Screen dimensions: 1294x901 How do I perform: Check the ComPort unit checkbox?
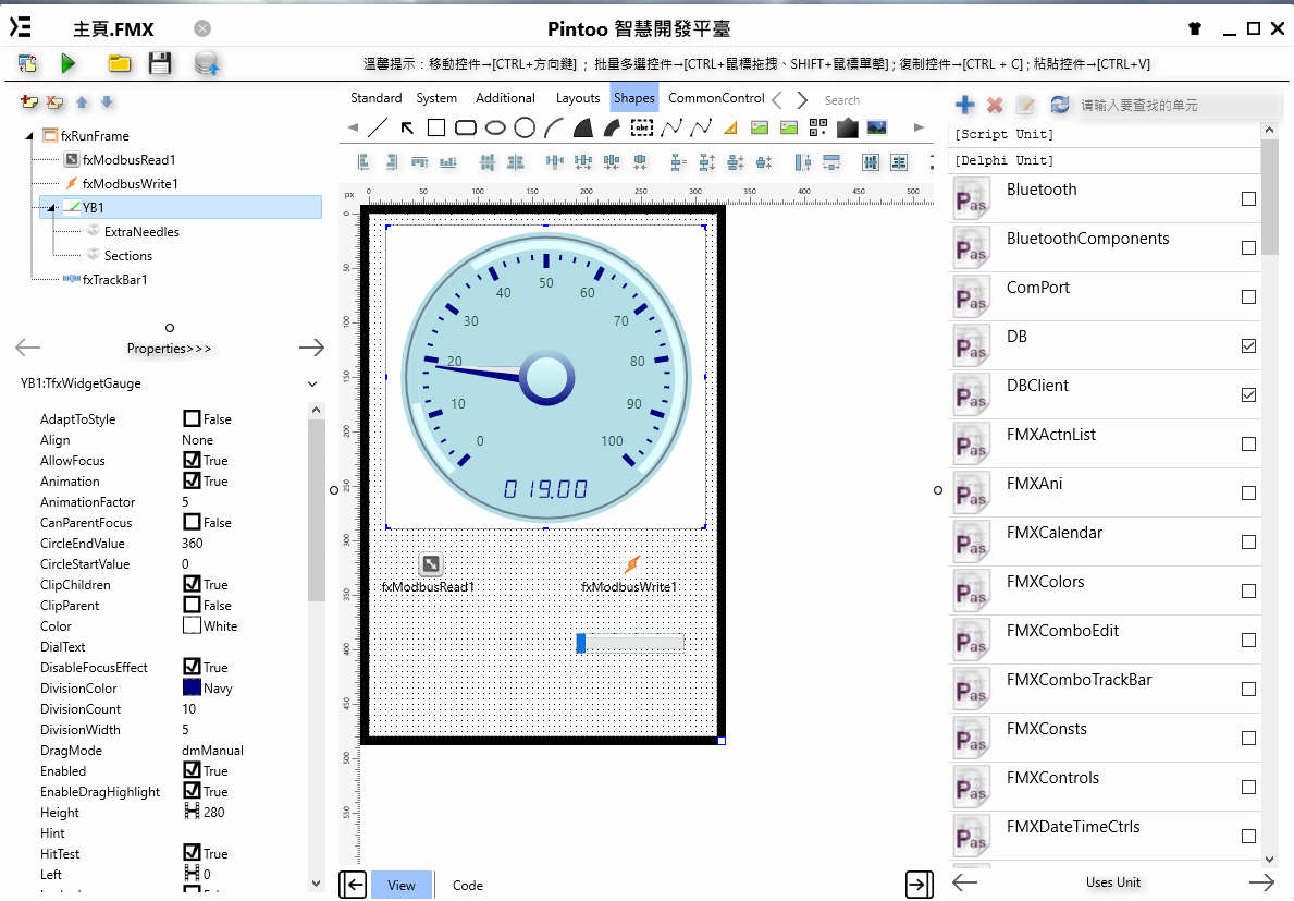1248,297
